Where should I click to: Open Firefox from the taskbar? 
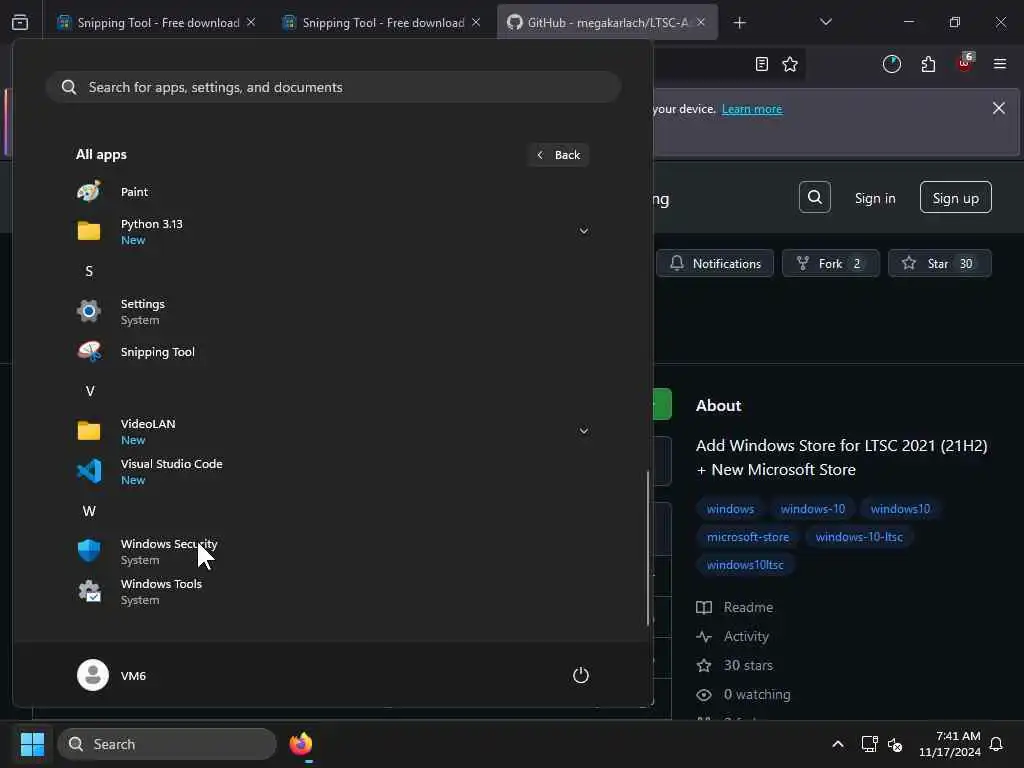tap(301, 744)
